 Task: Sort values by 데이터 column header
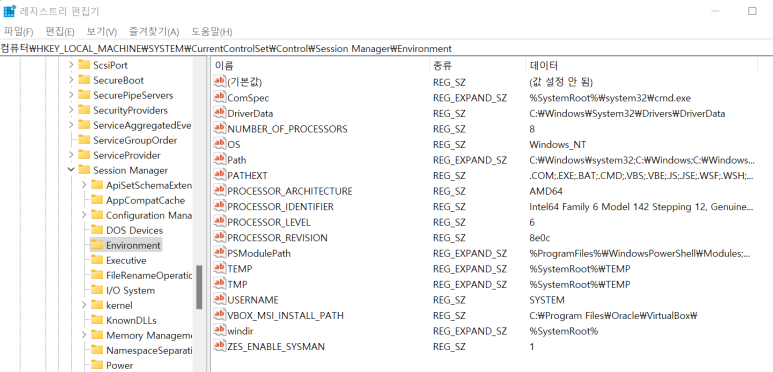click(x=641, y=66)
